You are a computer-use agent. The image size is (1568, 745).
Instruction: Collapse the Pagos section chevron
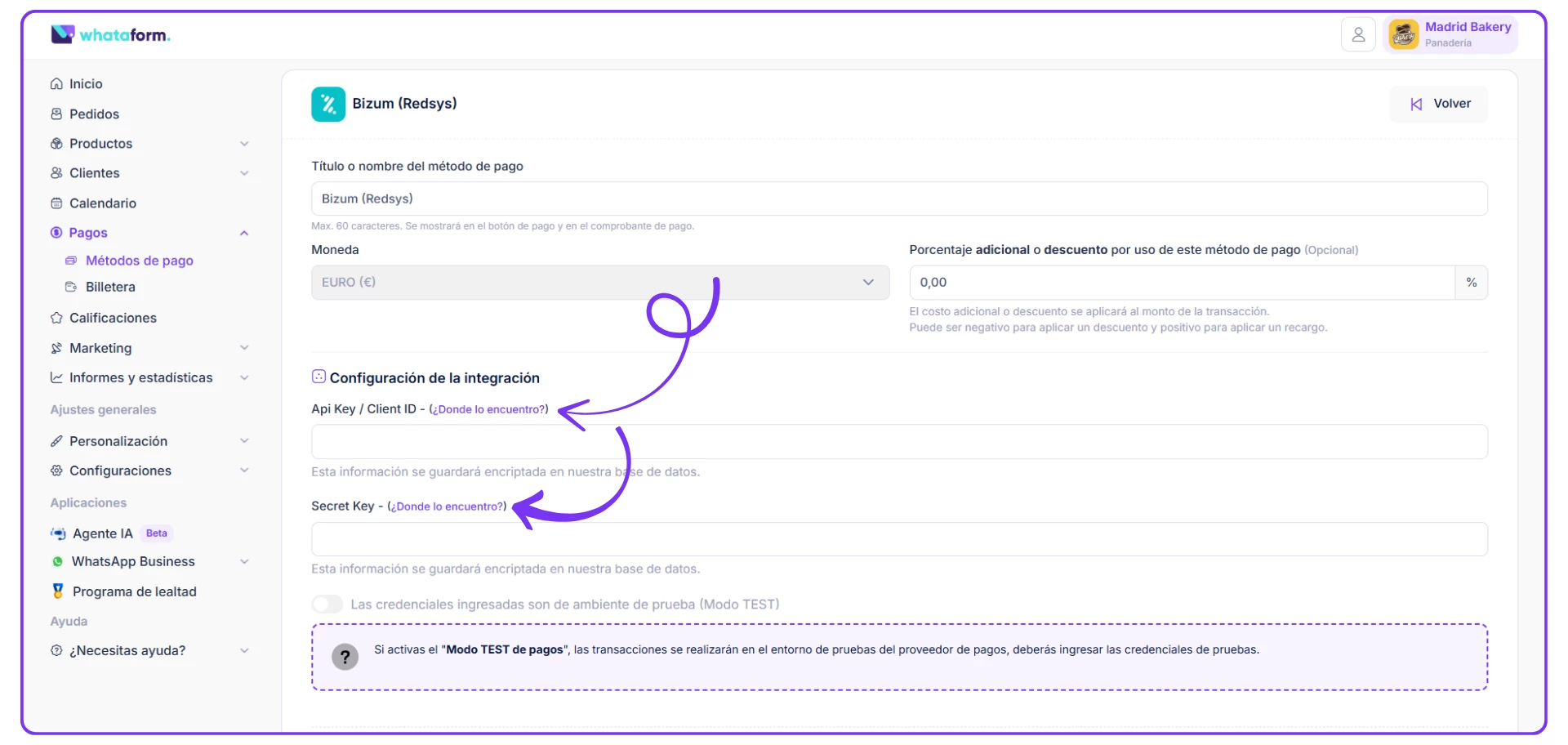[244, 233]
